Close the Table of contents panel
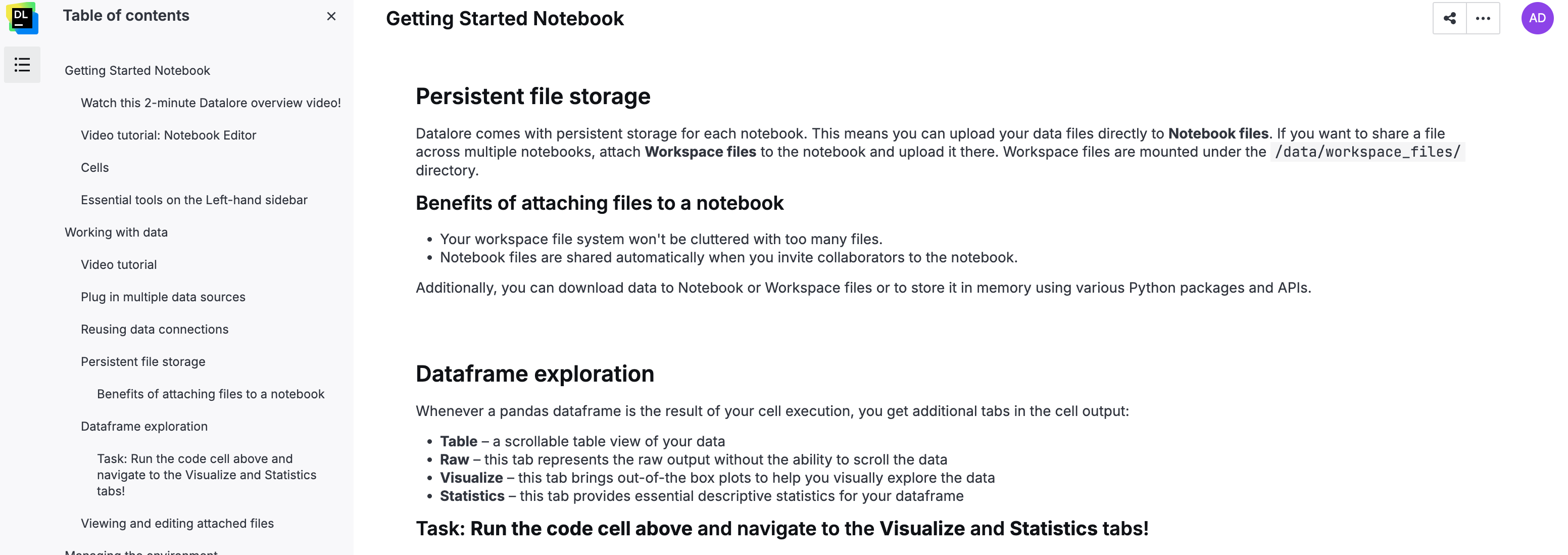 pos(331,17)
